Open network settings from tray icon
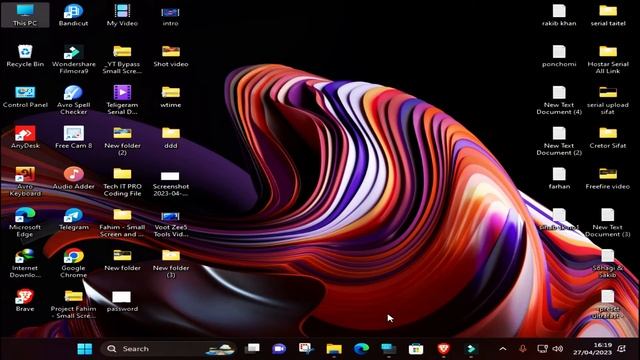This screenshot has width=640, height=360. coord(542,349)
